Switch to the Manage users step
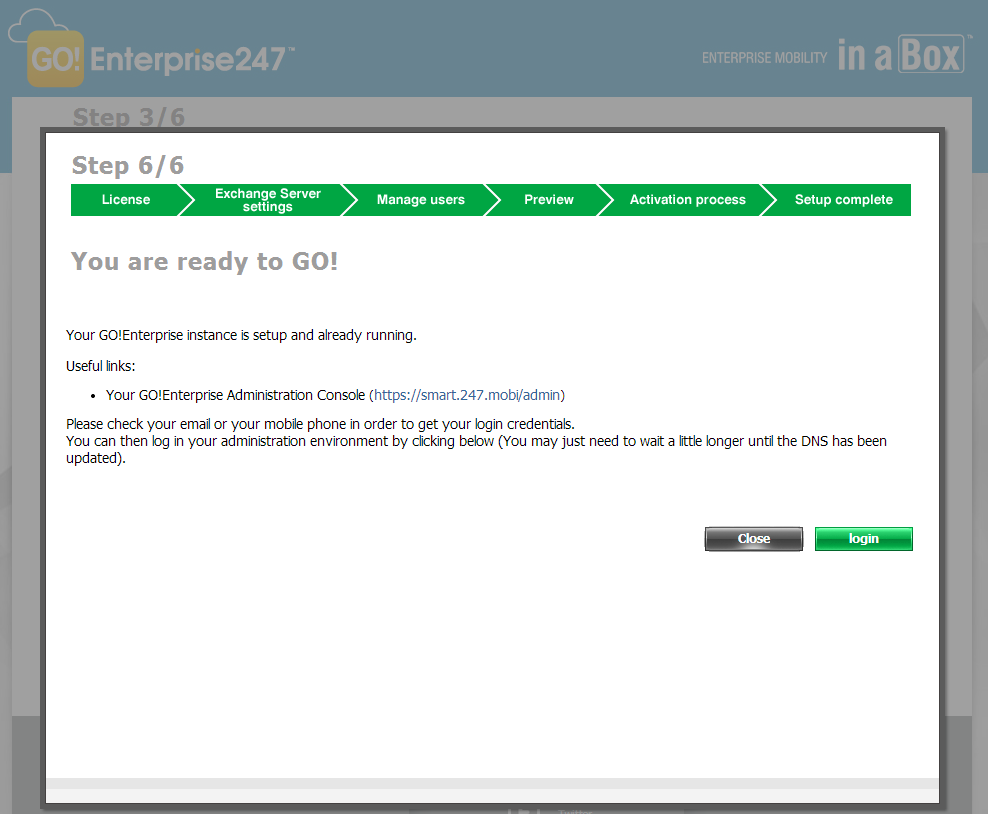This screenshot has width=988, height=814. pos(420,200)
